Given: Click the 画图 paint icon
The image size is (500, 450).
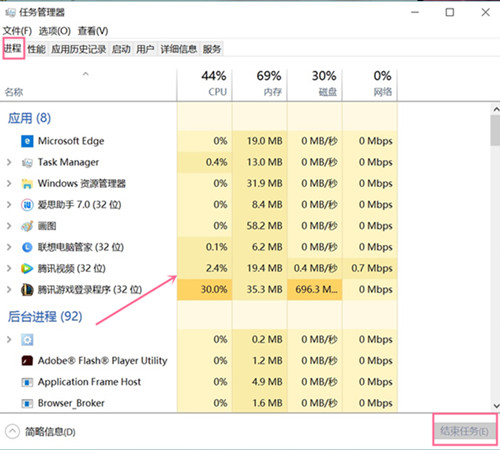Looking at the screenshot, I should click(27, 226).
